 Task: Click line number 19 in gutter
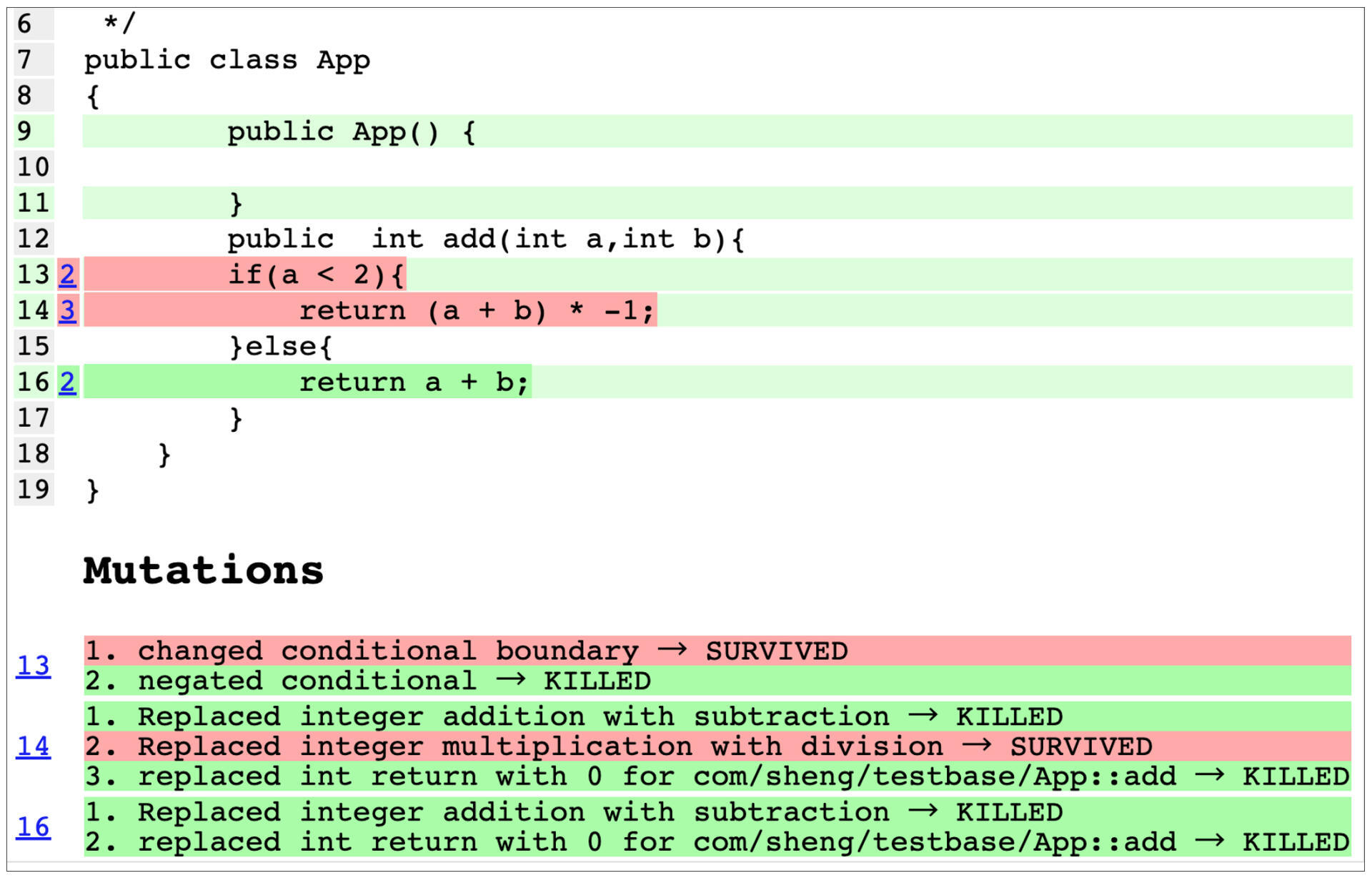(34, 489)
